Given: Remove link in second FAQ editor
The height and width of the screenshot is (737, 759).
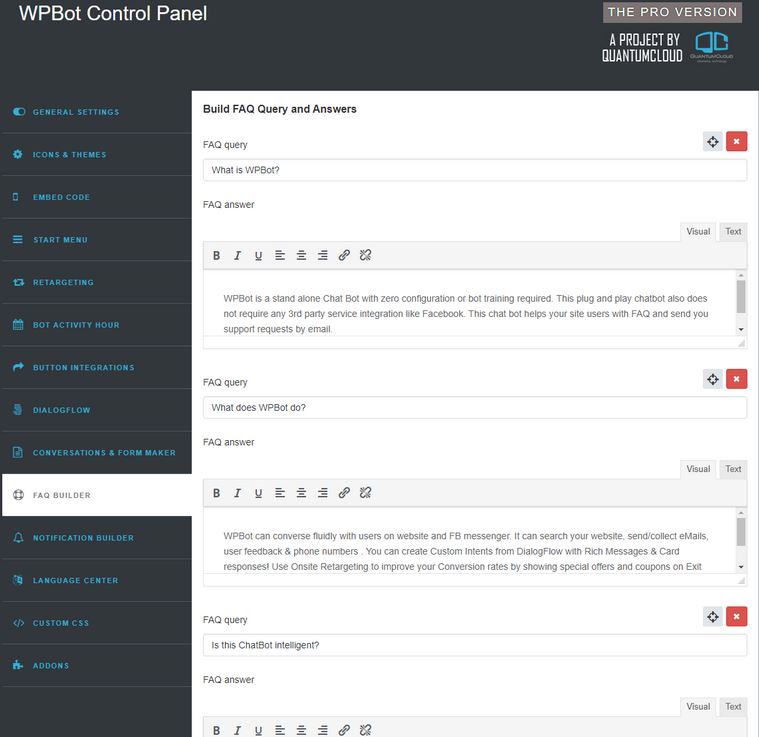Looking at the screenshot, I should click(365, 493).
